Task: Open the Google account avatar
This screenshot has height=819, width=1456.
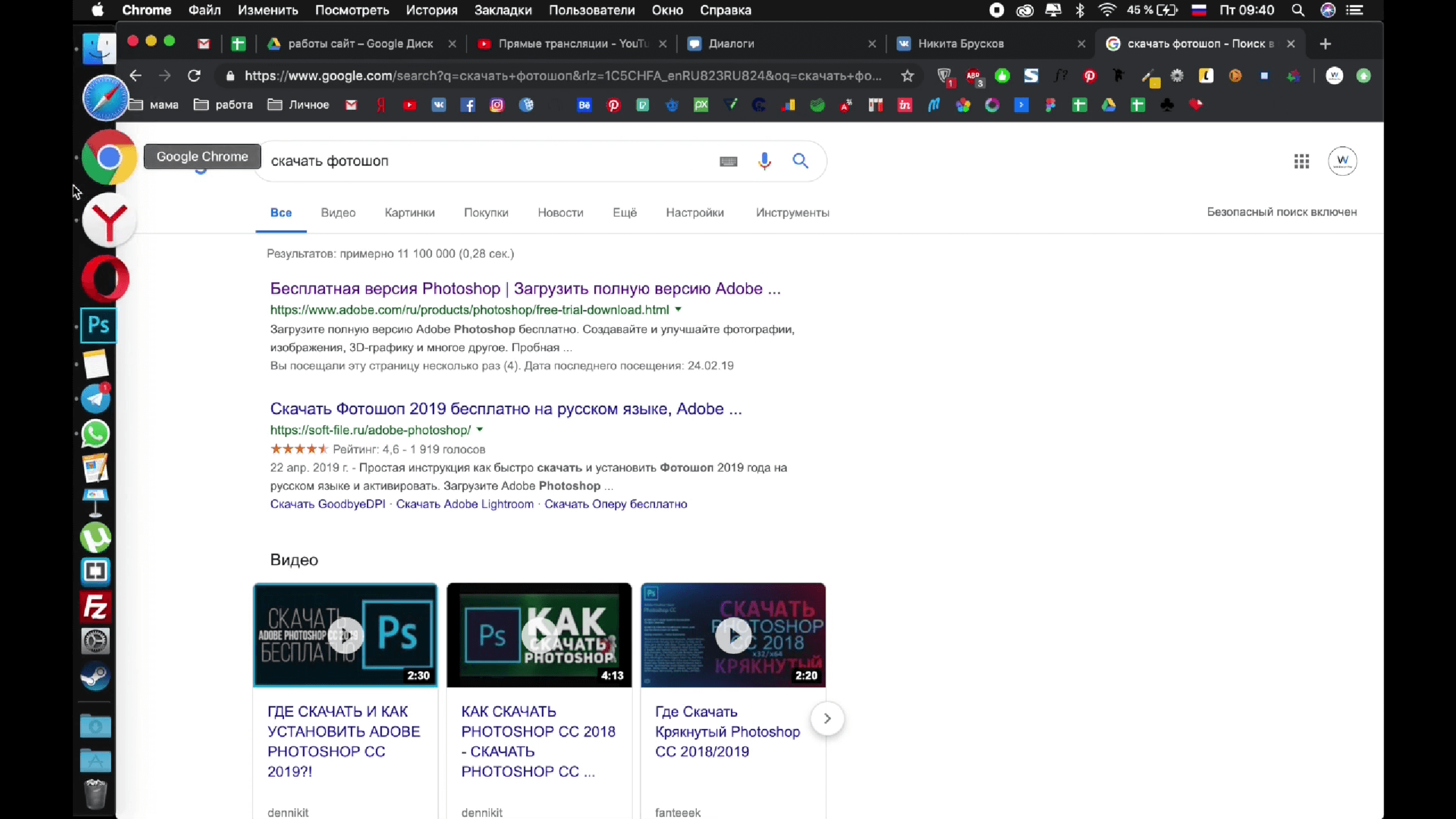Action: (1342, 161)
